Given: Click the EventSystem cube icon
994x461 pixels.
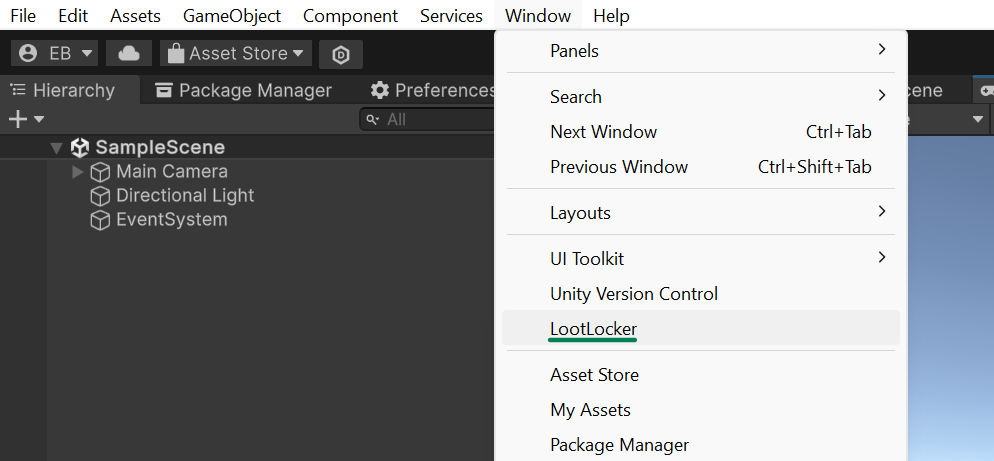Looking at the screenshot, I should 100,220.
